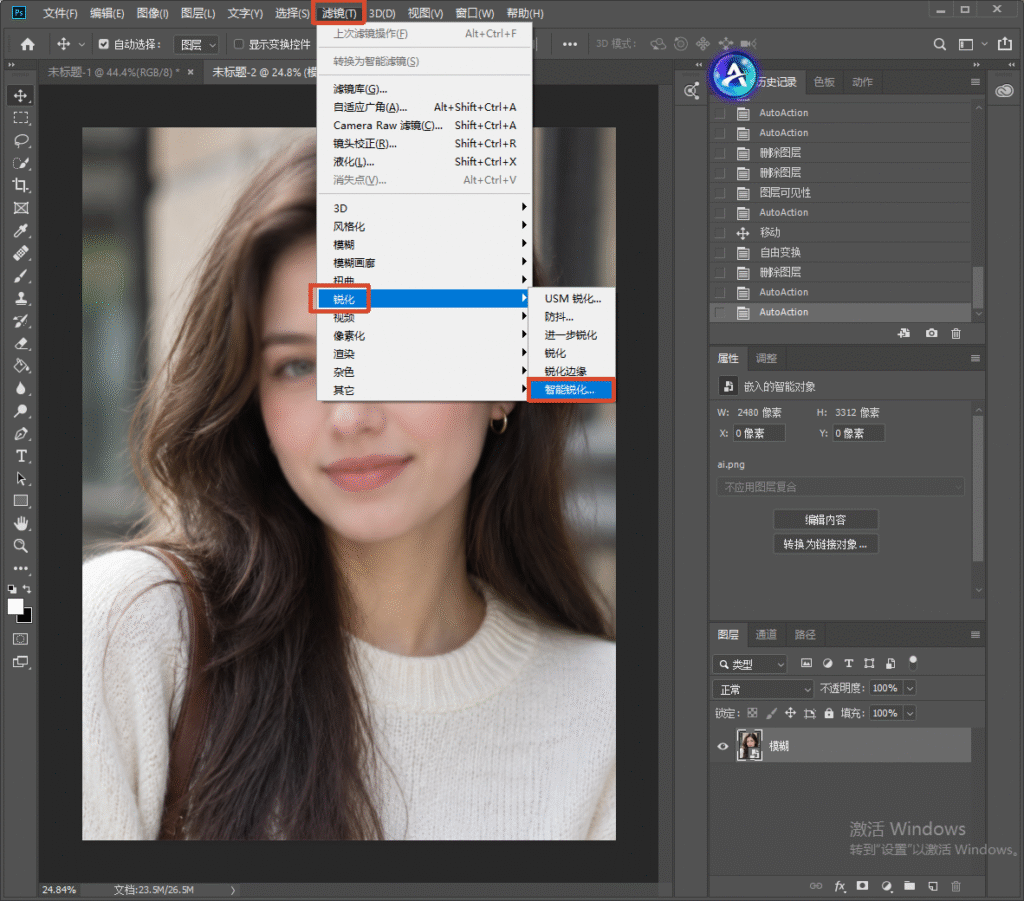Select the Lasso tool
Image resolution: width=1024 pixels, height=901 pixels.
21,140
